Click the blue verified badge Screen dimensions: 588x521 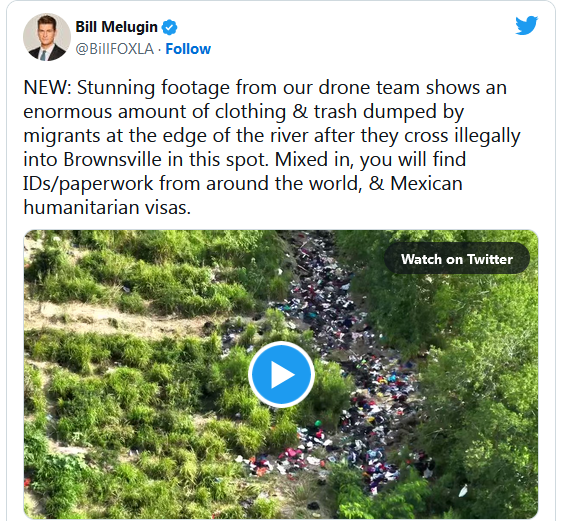click(170, 27)
